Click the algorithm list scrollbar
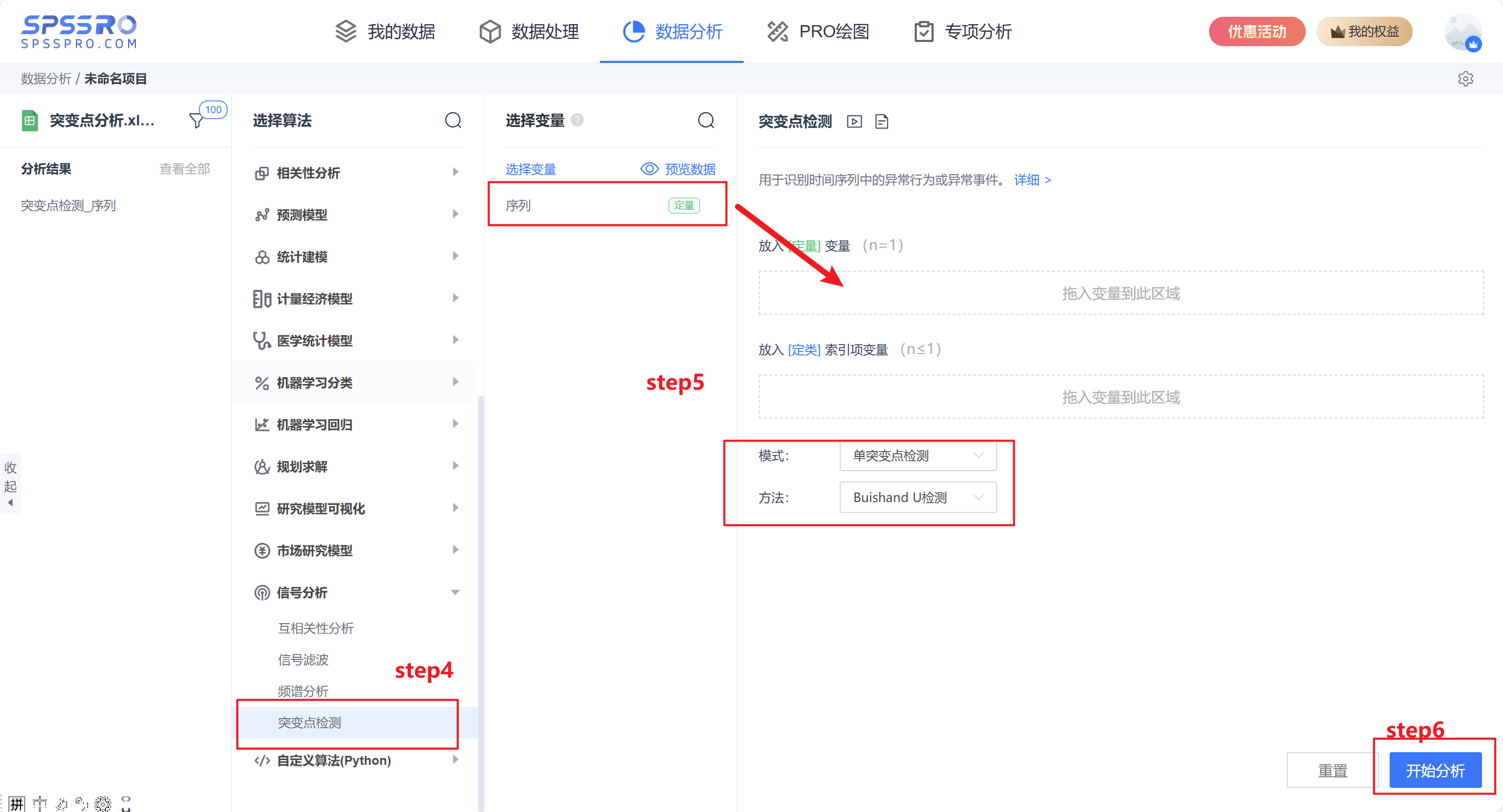The image size is (1503, 812). pos(481,603)
